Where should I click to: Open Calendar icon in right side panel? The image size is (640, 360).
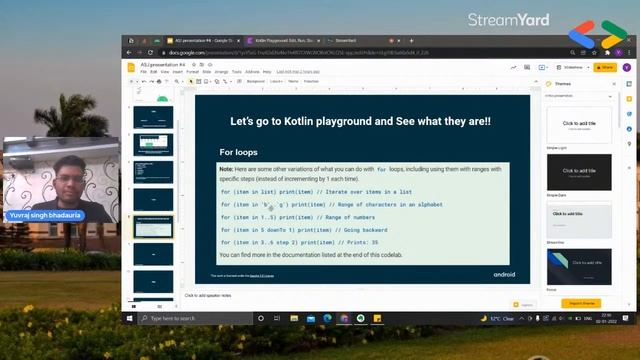pyautogui.click(x=629, y=84)
